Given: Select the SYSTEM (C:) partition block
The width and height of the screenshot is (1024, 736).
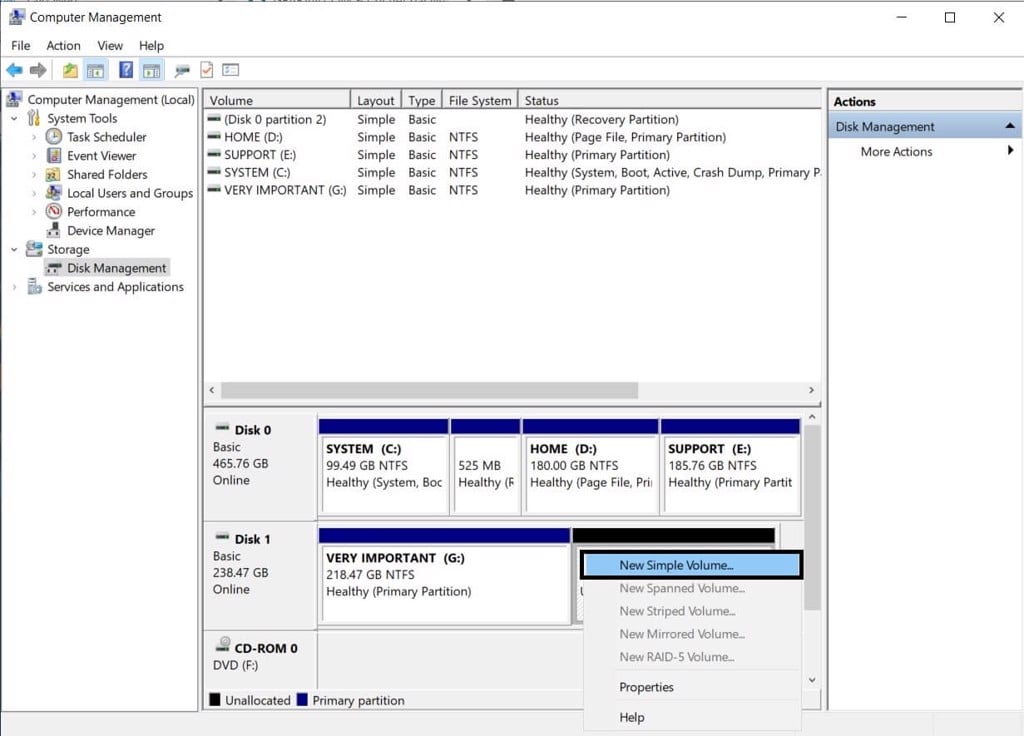Looking at the screenshot, I should coord(383,467).
